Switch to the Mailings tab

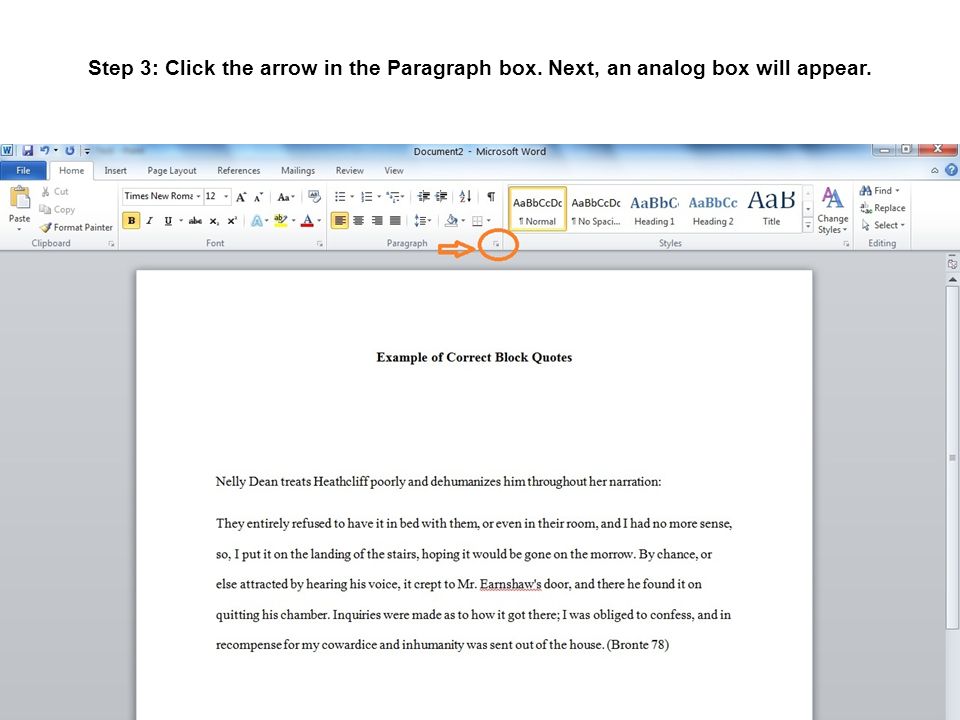(x=298, y=171)
